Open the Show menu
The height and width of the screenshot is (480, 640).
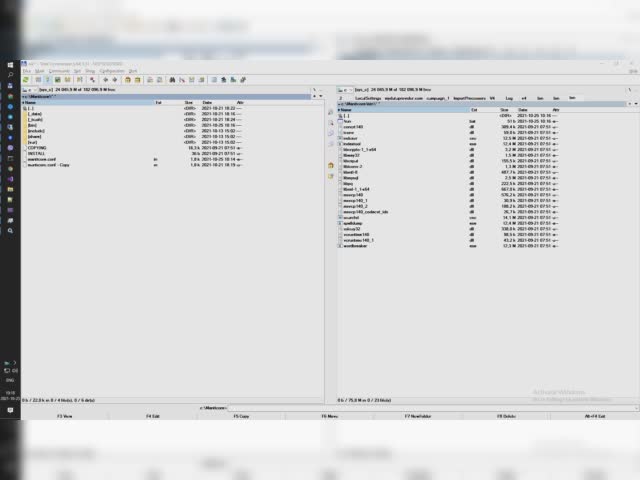click(x=90, y=71)
